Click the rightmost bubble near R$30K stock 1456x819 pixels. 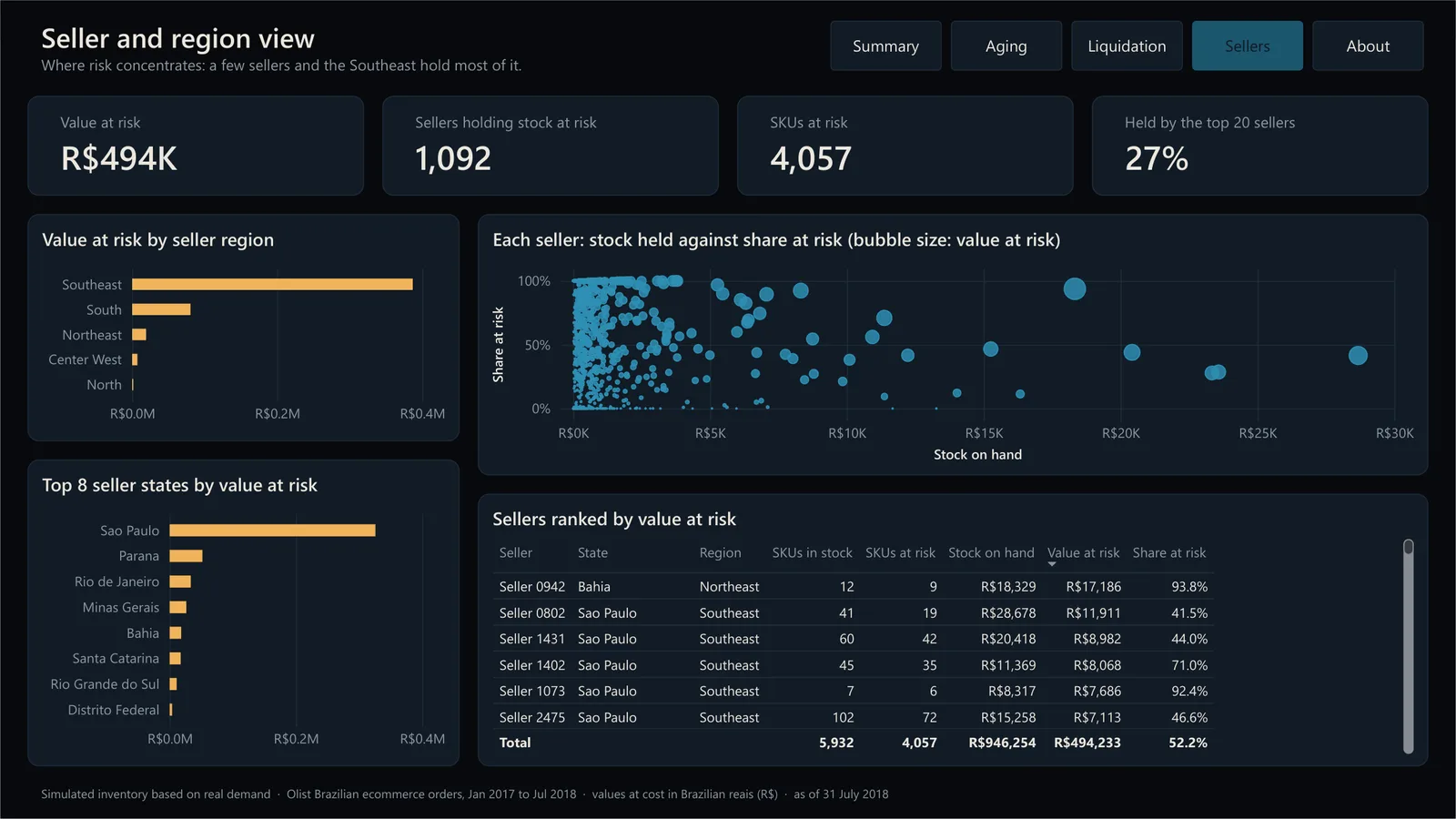click(1358, 356)
